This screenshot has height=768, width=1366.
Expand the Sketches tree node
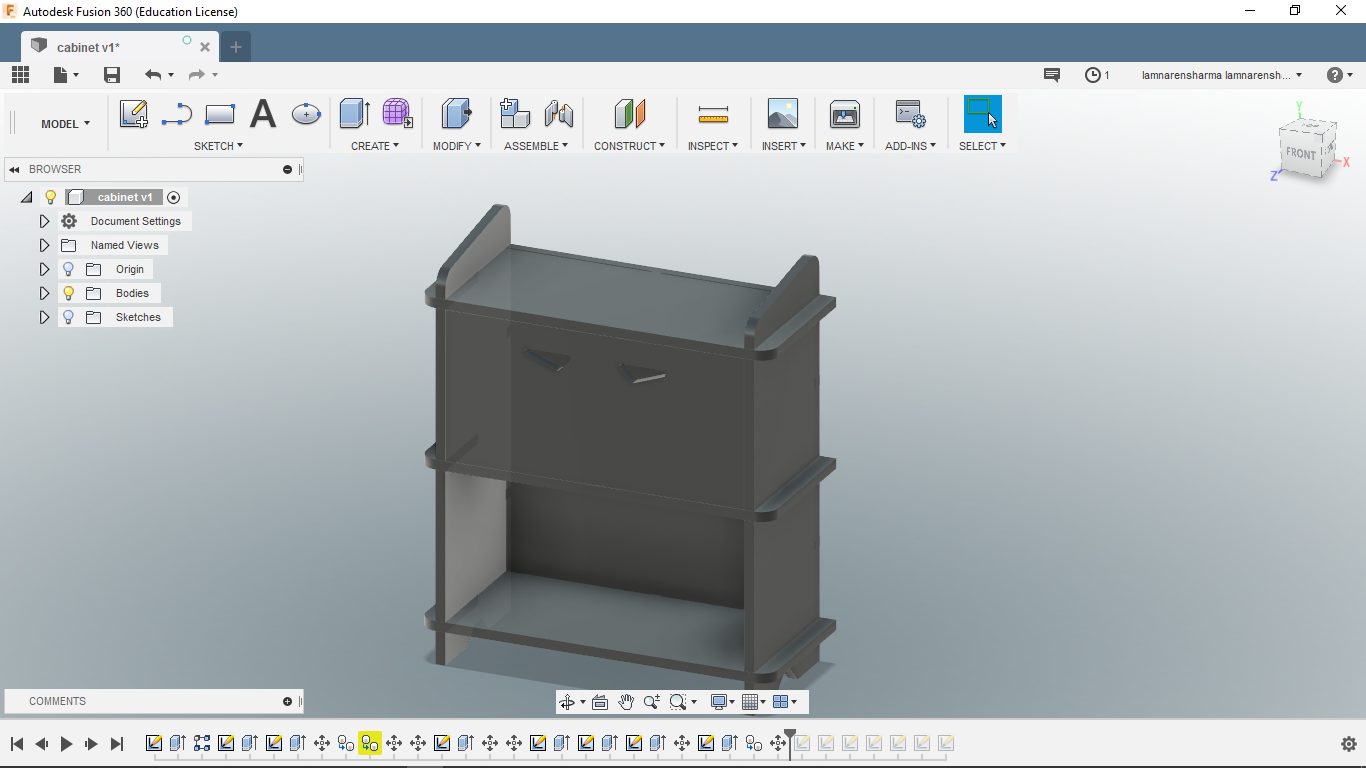pos(44,318)
